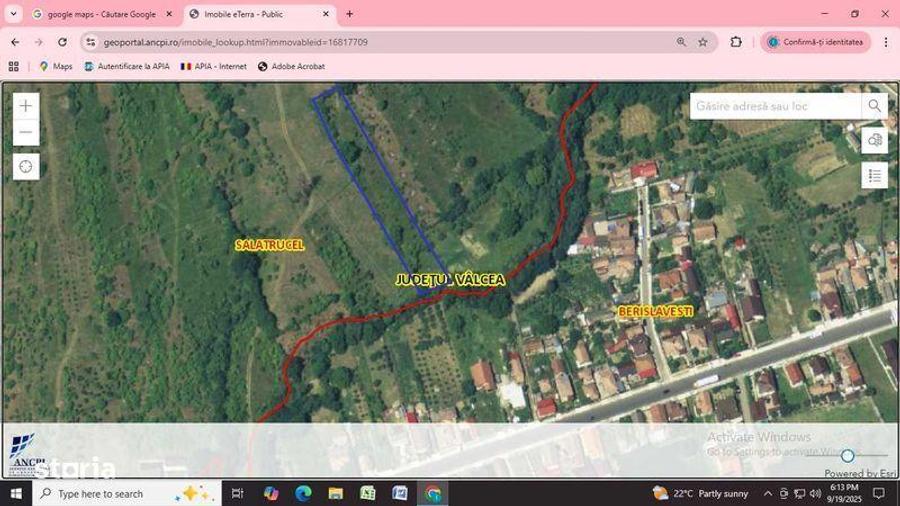Zoom in the map with plus button
Image resolution: width=900 pixels, height=506 pixels.
tap(26, 106)
